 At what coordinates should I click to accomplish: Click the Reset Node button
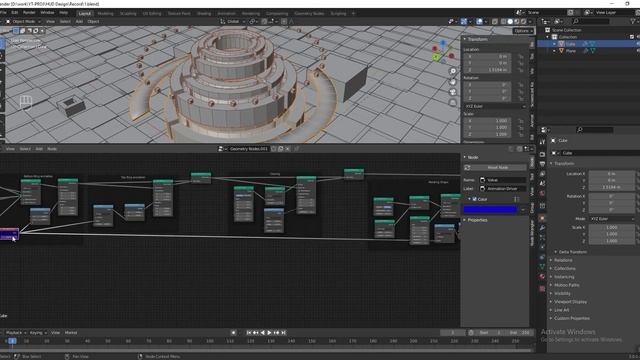498,168
